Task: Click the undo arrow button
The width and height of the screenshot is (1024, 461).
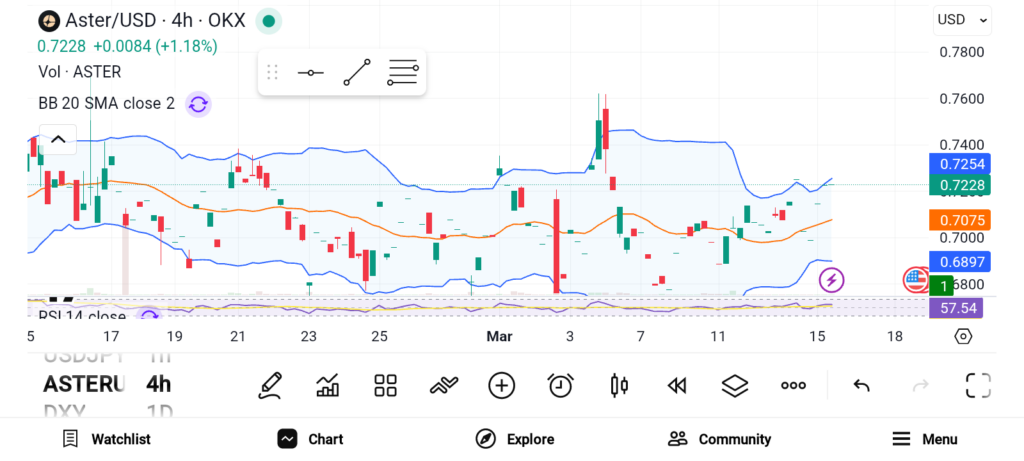Action: 861,385
